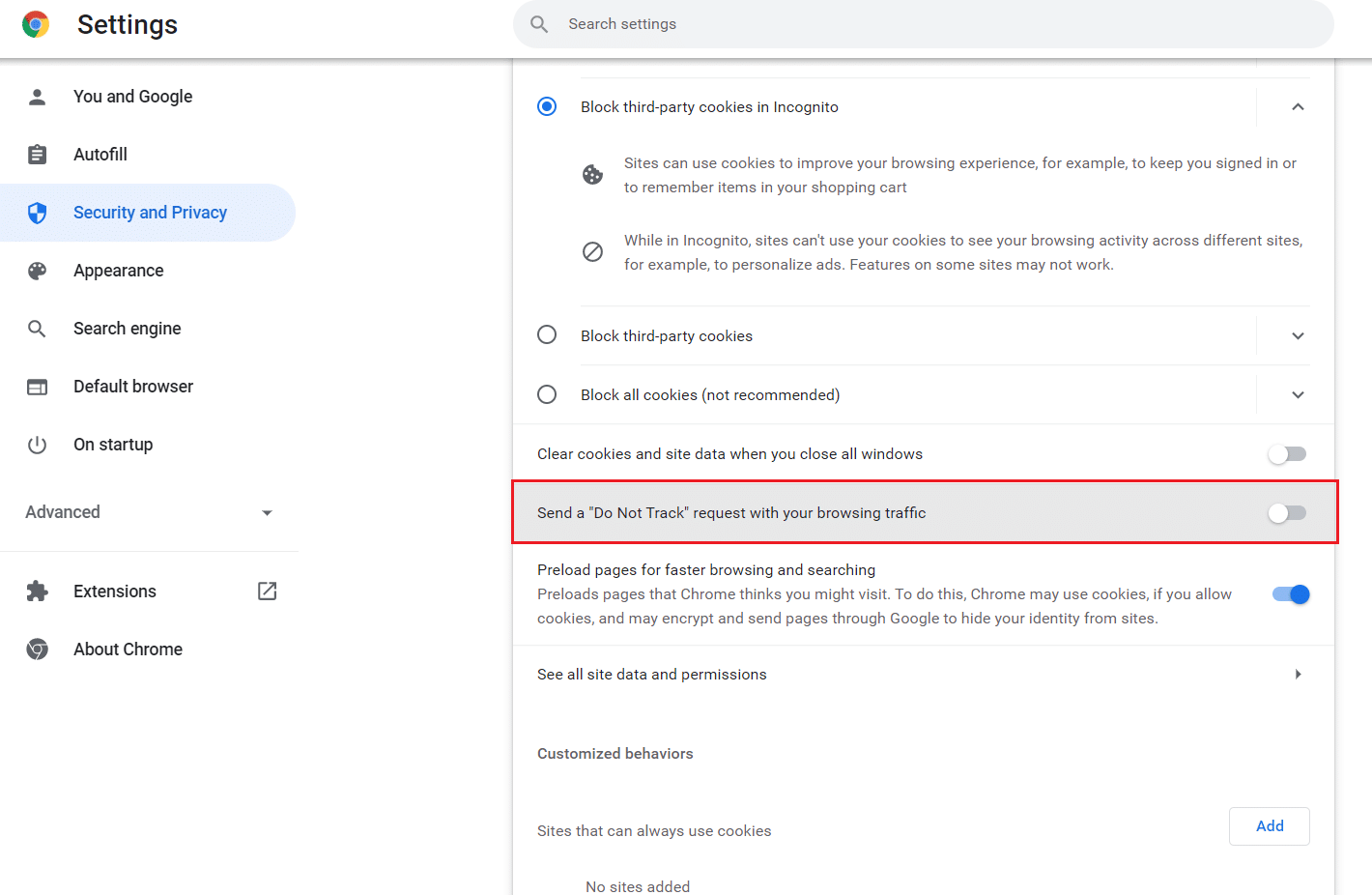Open You and Google settings section

click(133, 97)
